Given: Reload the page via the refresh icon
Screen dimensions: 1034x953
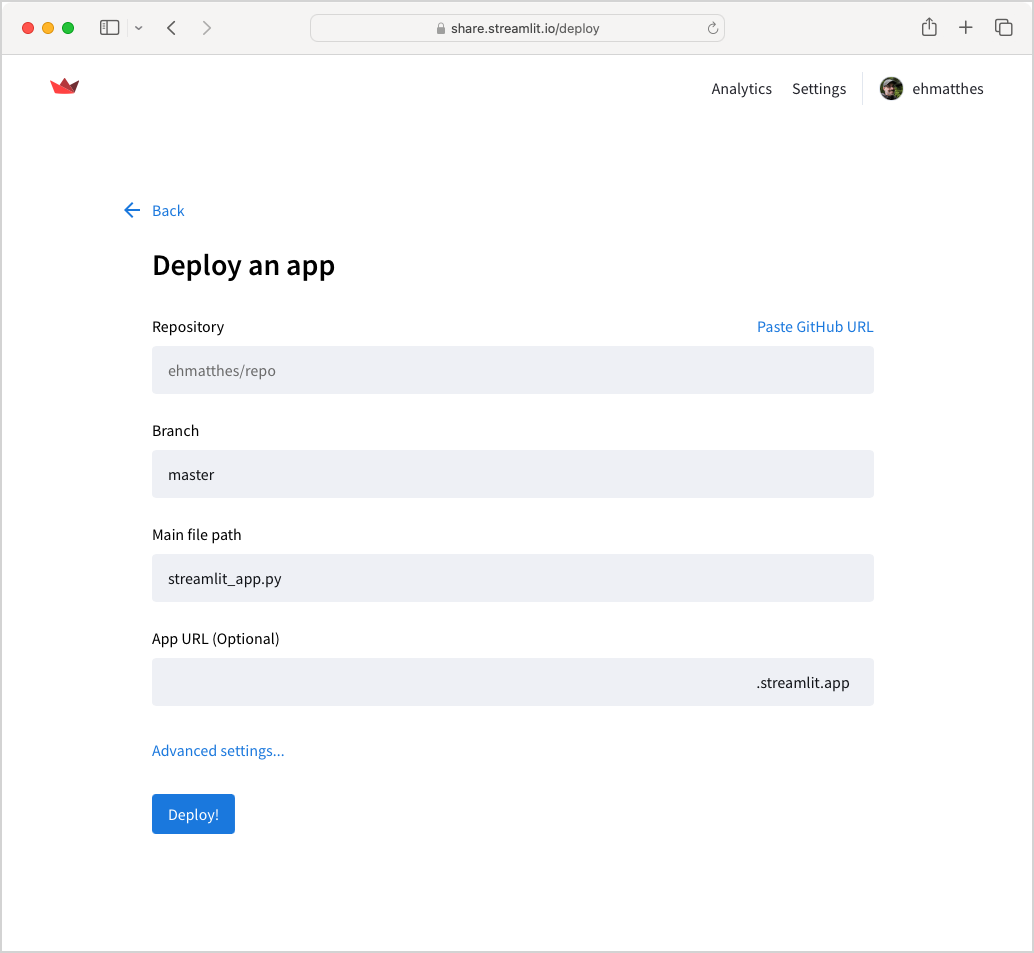Looking at the screenshot, I should [x=713, y=28].
